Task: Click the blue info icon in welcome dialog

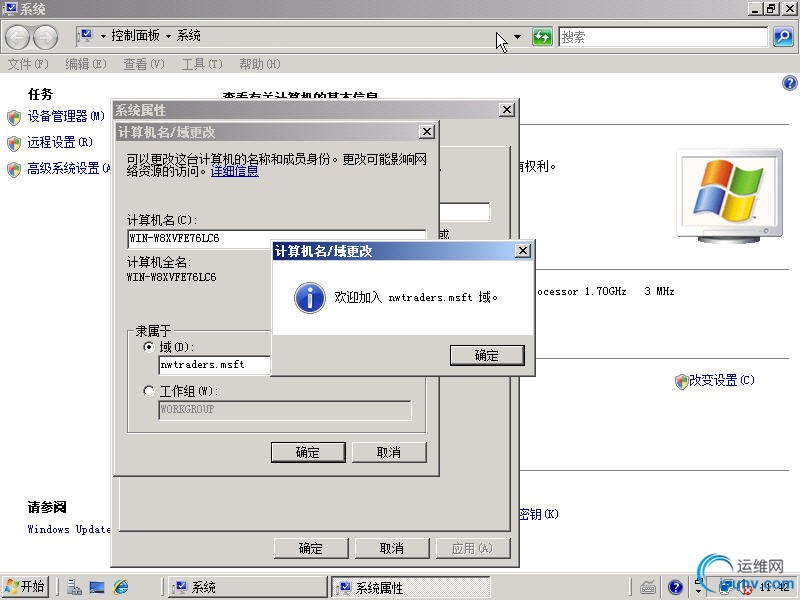Action: tap(310, 298)
